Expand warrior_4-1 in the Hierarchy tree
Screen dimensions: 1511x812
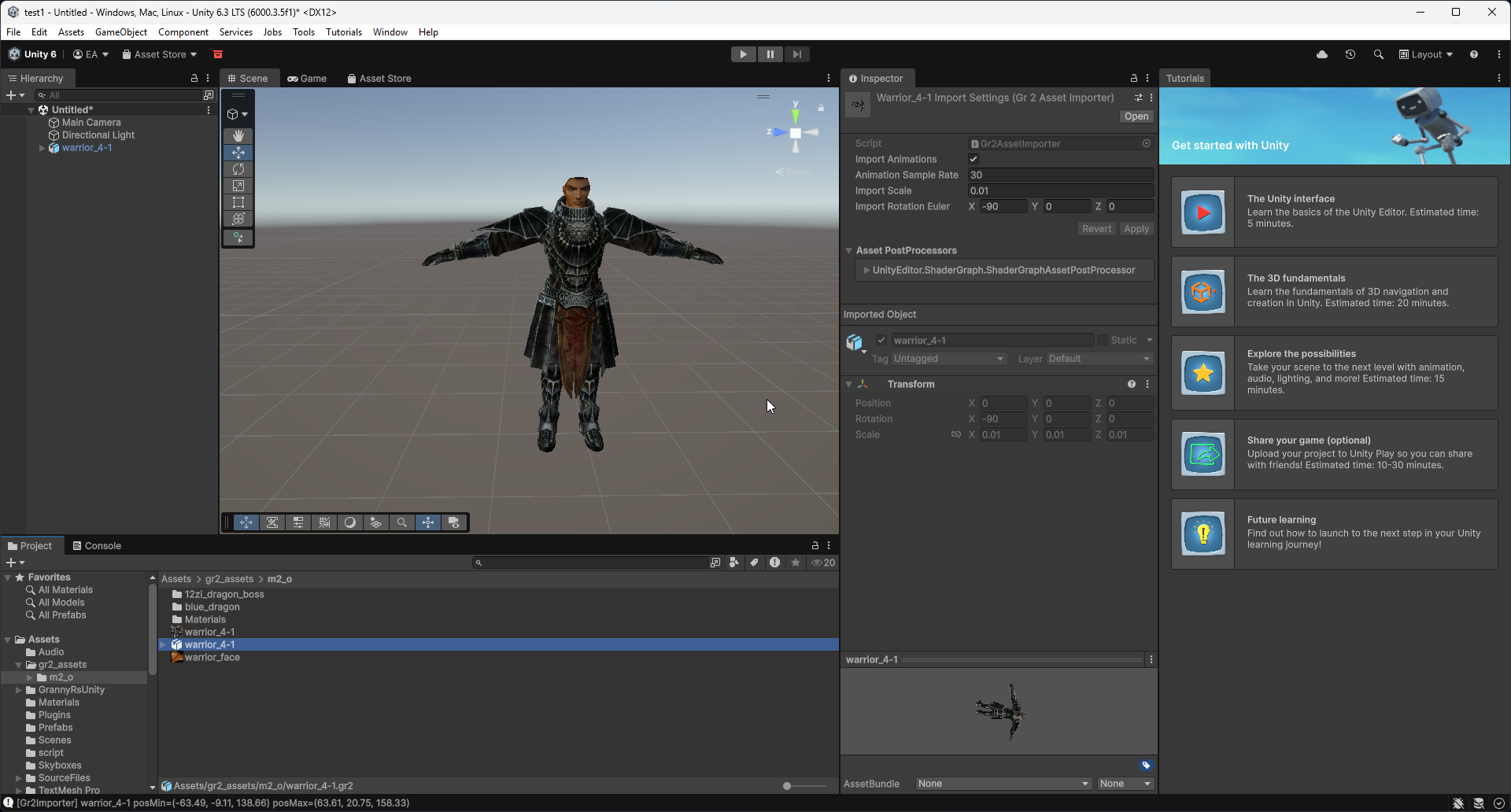click(x=42, y=148)
